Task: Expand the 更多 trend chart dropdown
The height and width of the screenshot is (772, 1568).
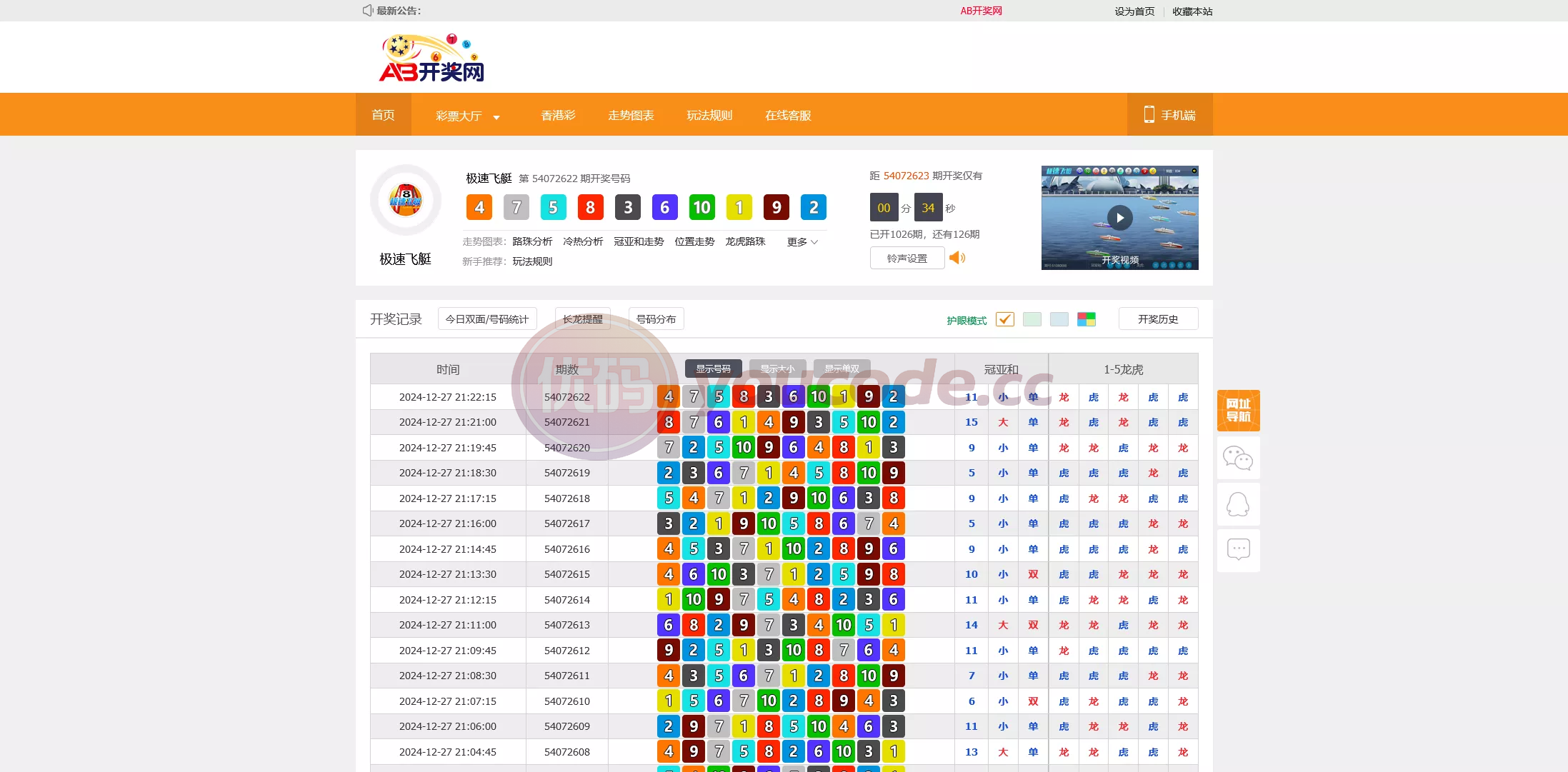Action: point(802,242)
